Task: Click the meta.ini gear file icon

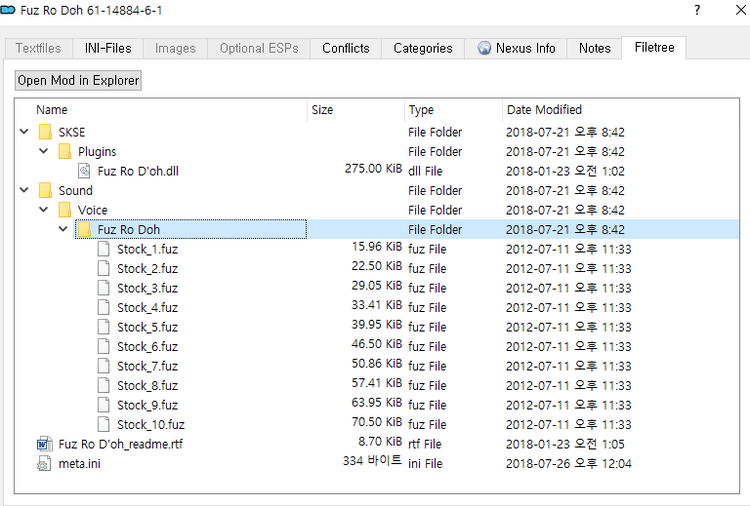Action: [44, 463]
